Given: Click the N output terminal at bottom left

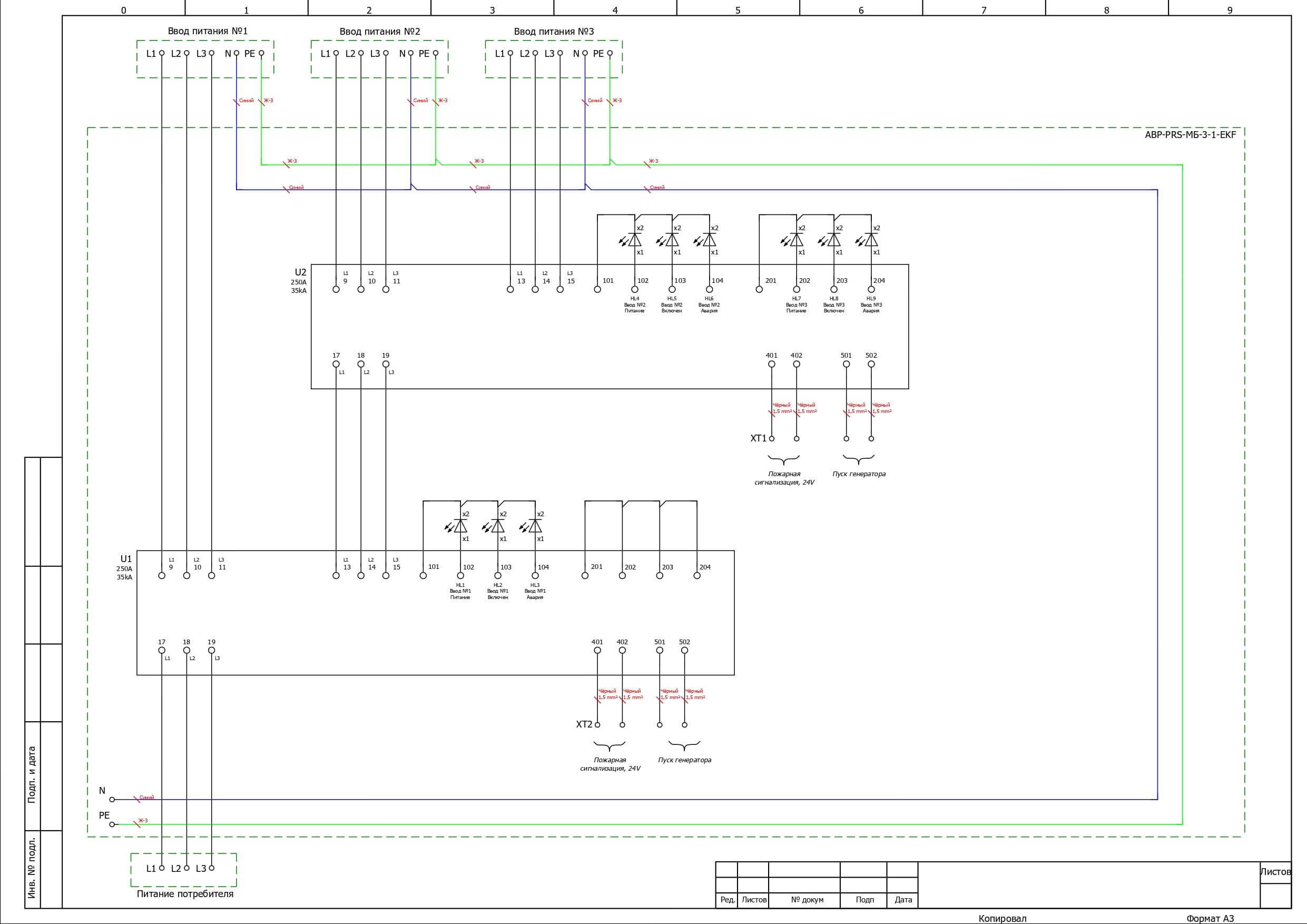Looking at the screenshot, I should click(112, 799).
